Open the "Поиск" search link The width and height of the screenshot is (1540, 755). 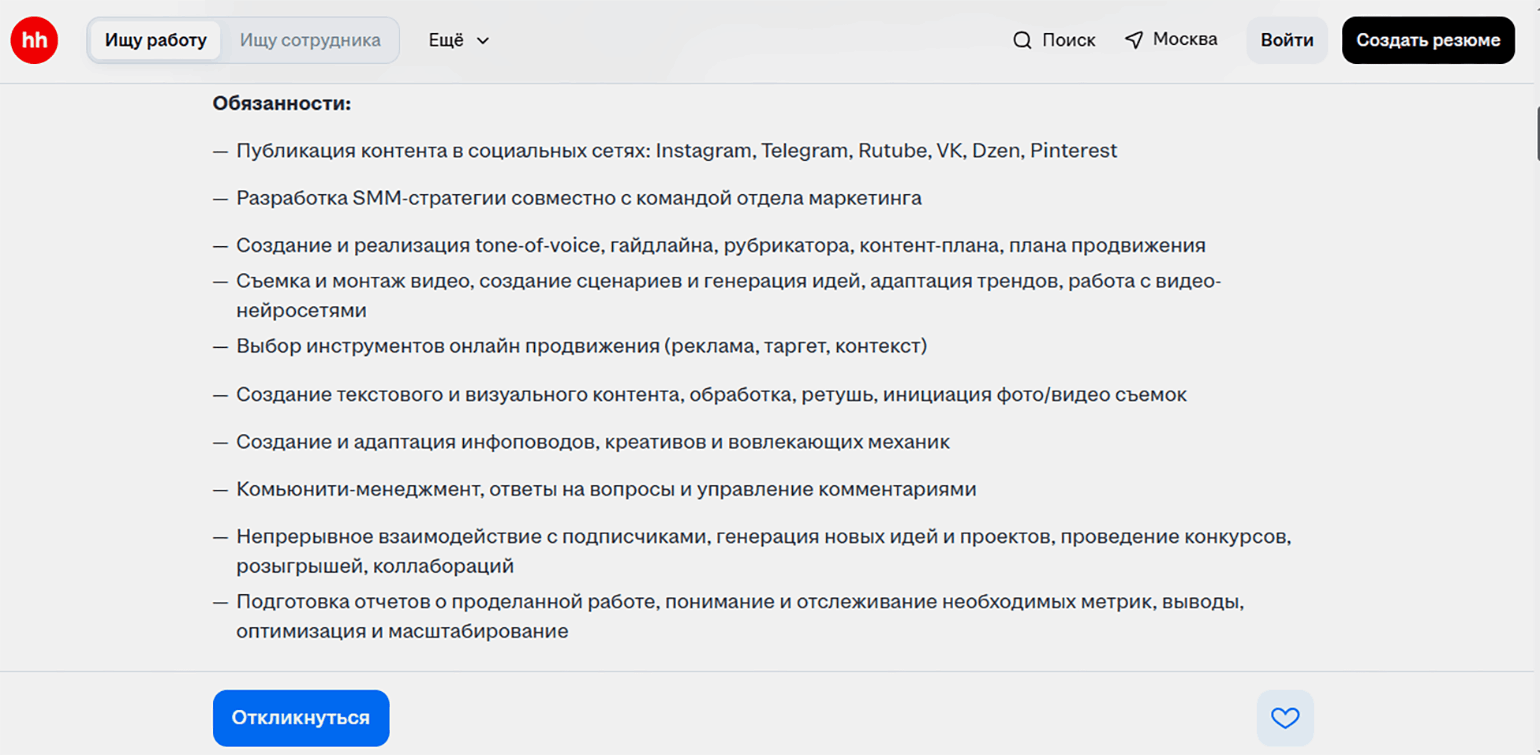[1068, 40]
